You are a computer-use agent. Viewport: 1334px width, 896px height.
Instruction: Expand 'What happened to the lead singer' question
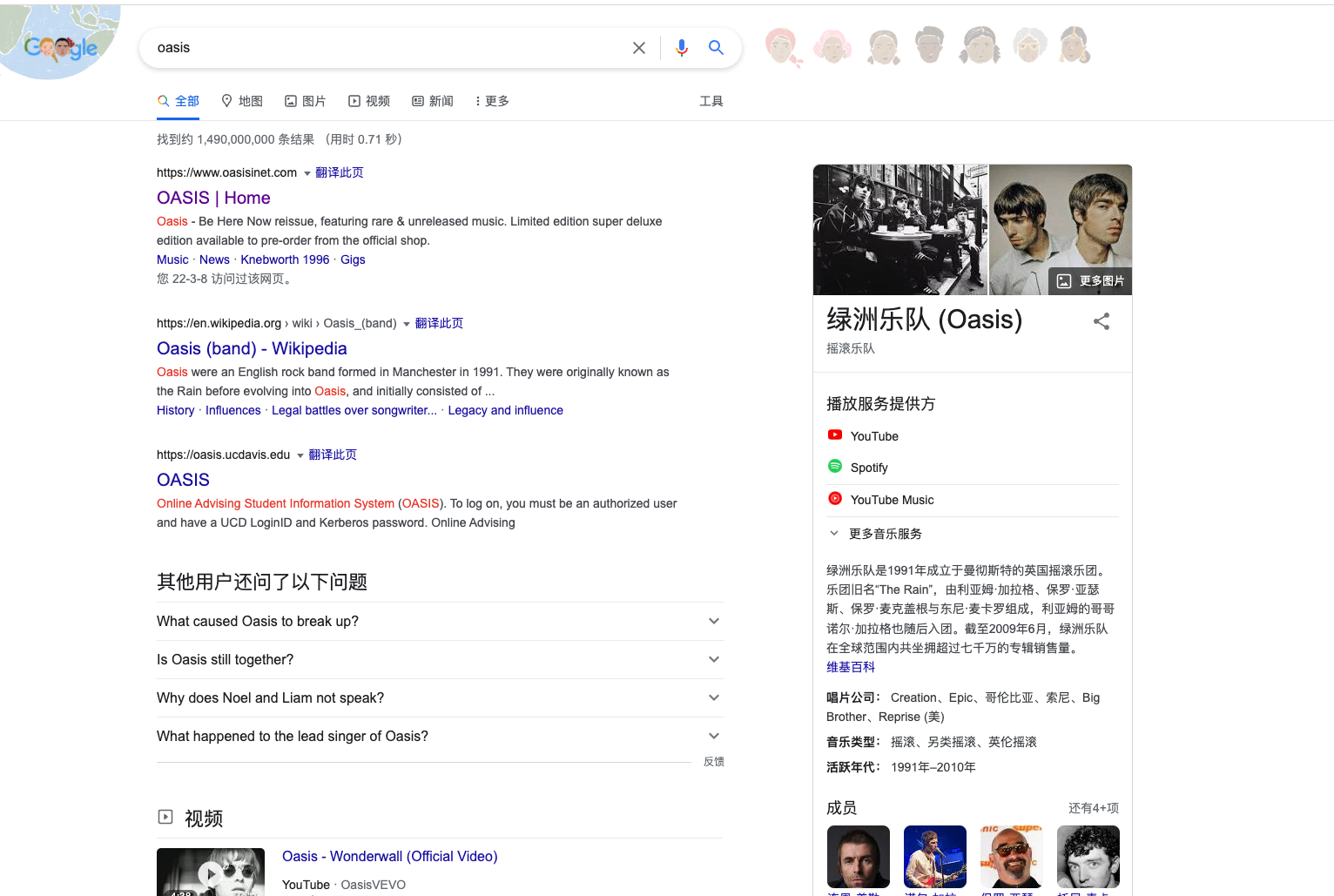point(441,736)
